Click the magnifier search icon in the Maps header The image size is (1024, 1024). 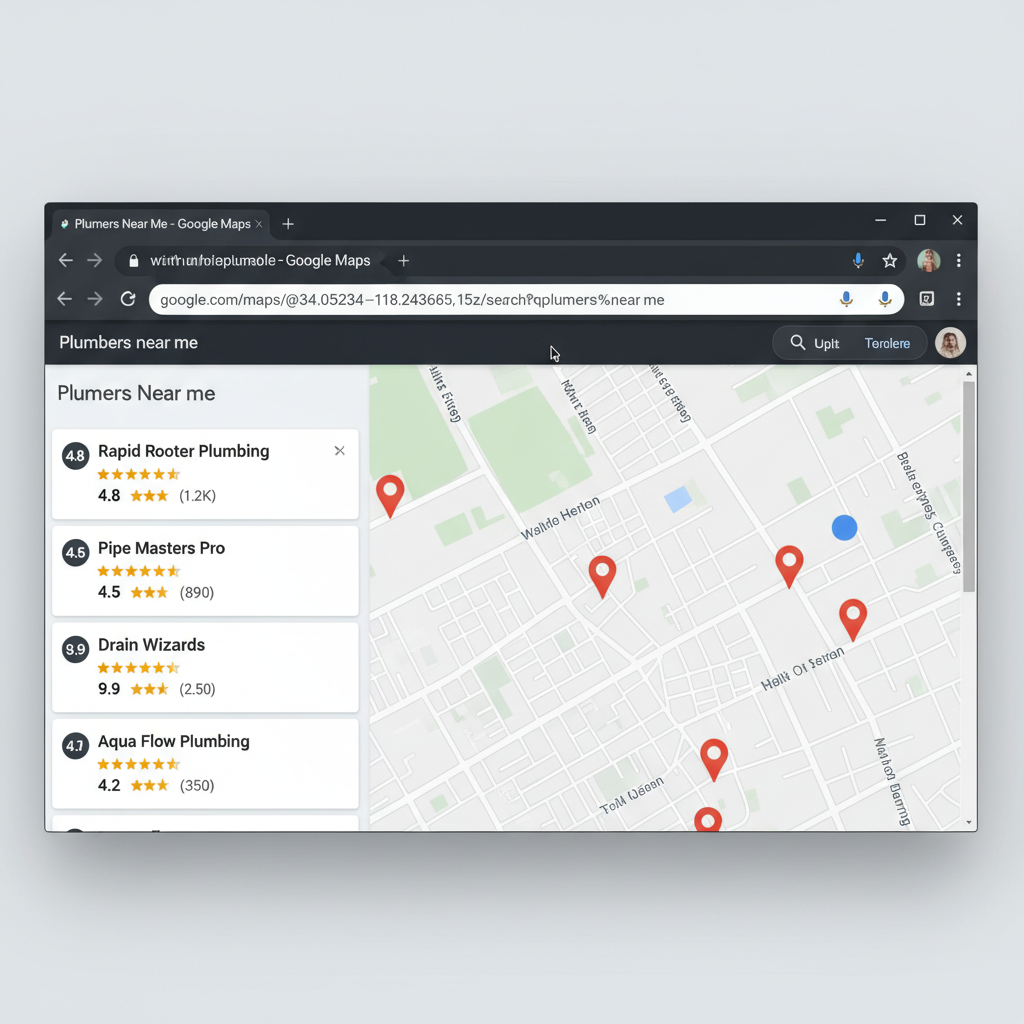[x=797, y=343]
